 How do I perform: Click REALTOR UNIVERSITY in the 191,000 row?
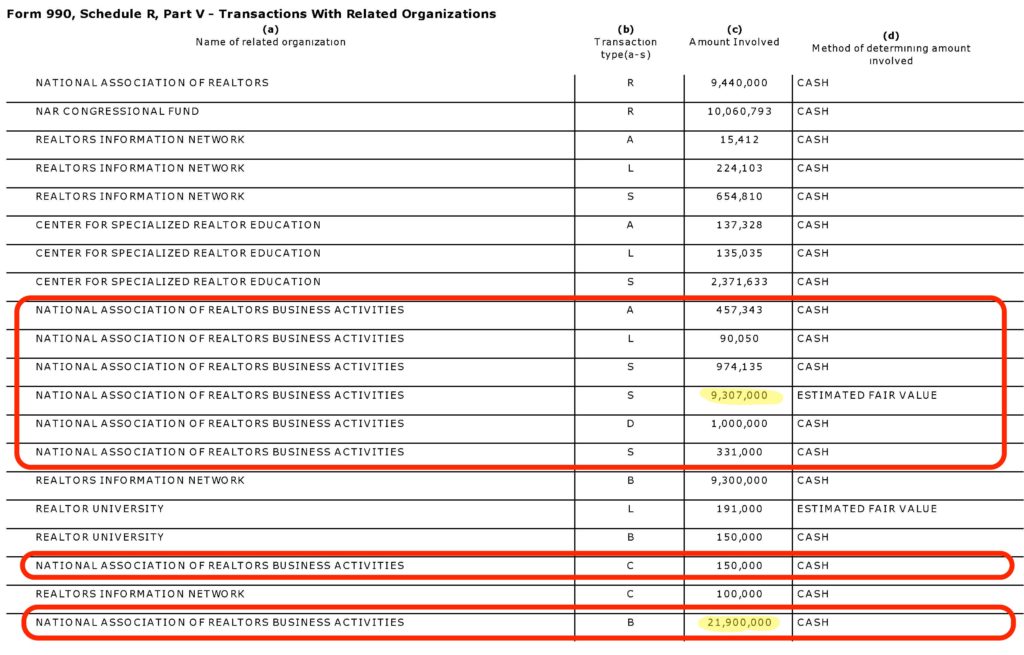100,509
